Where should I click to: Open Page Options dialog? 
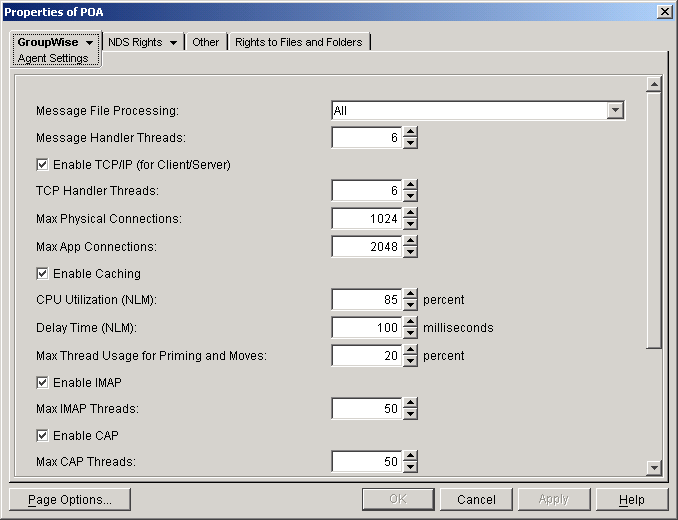(x=70, y=500)
